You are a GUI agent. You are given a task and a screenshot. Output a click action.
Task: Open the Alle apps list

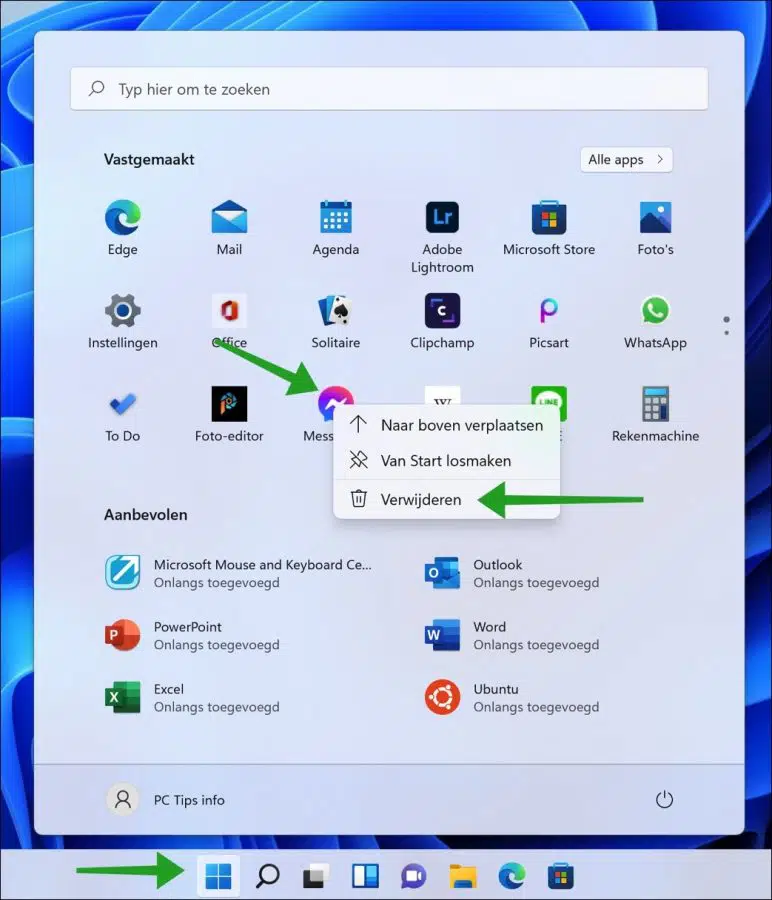tap(626, 160)
